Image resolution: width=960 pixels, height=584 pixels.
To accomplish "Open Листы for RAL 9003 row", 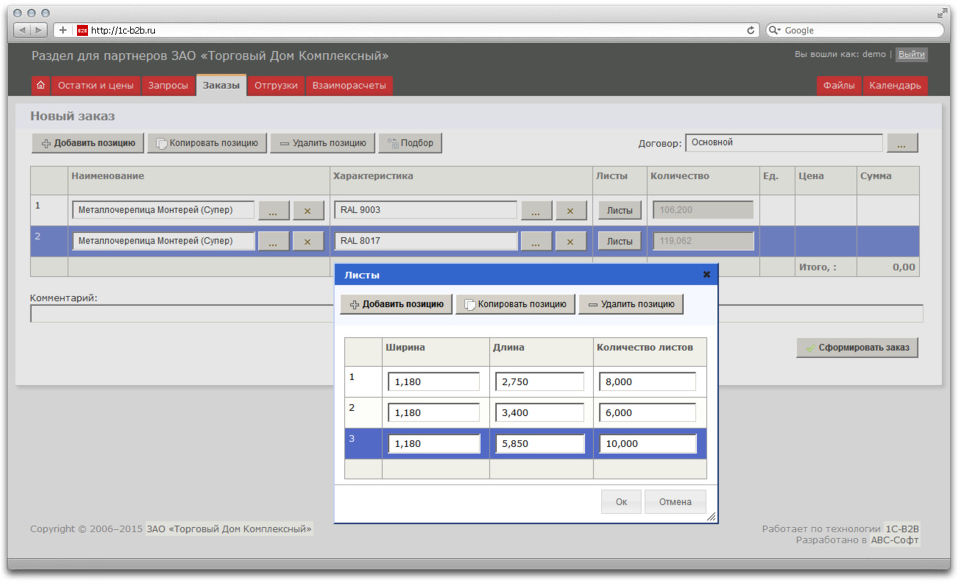I will coord(620,210).
